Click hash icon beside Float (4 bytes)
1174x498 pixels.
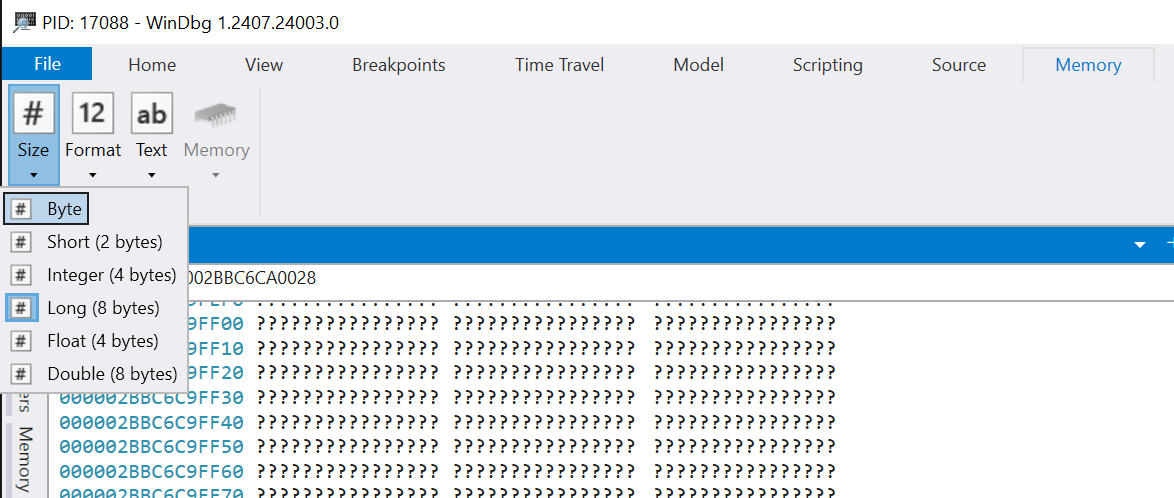[22, 341]
